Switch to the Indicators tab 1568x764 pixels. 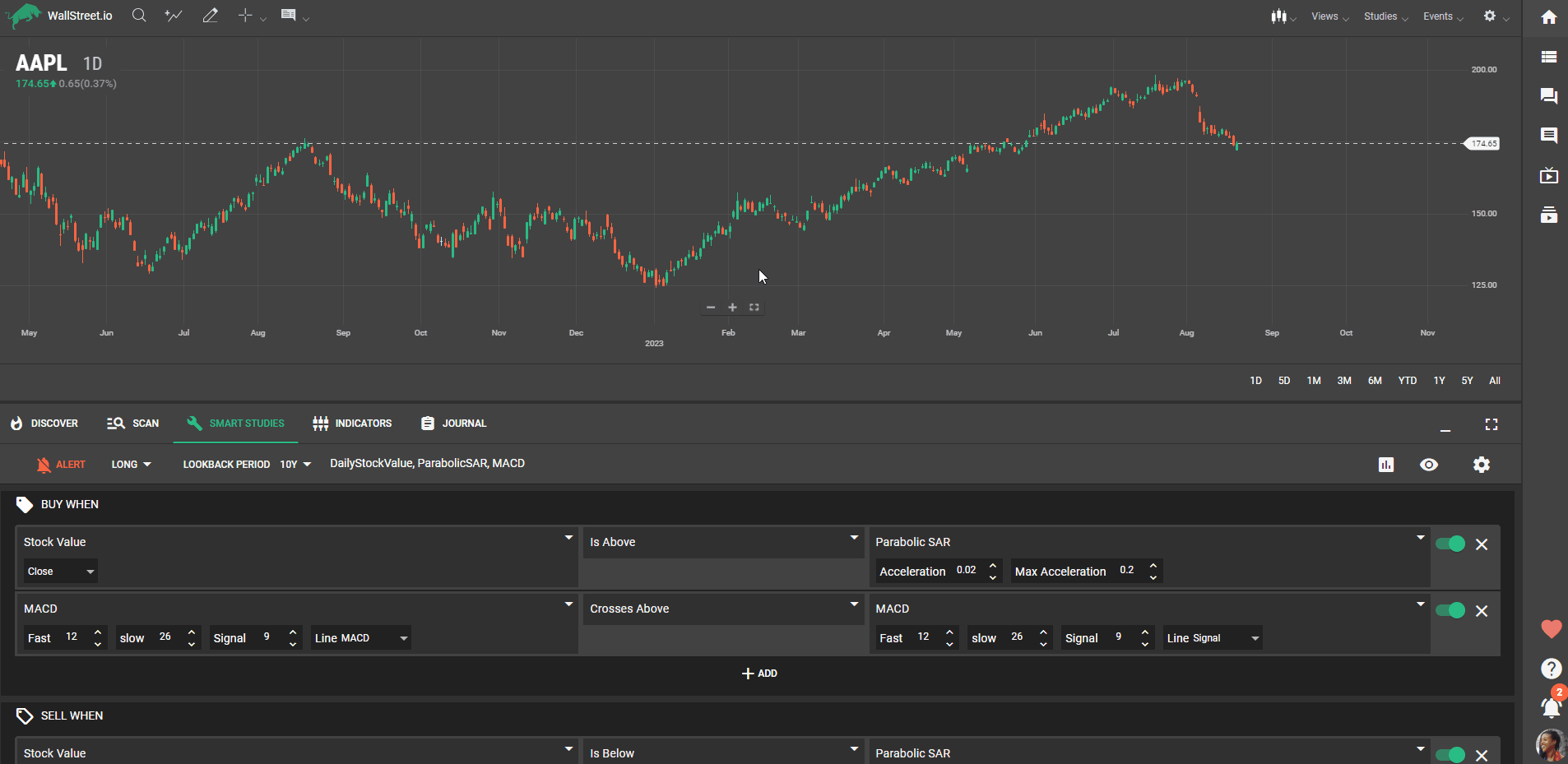[x=353, y=424]
